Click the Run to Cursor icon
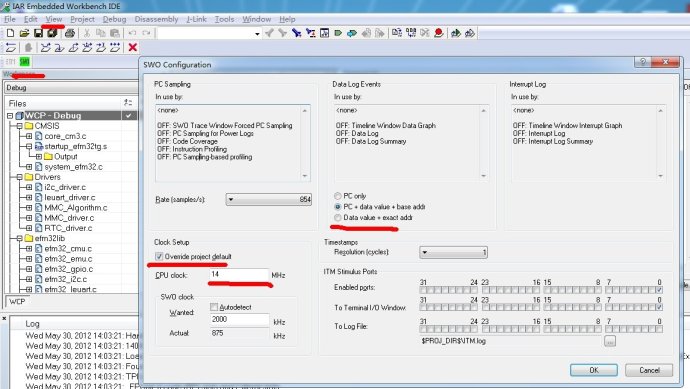This screenshot has width=690, height=389. tap(101, 48)
